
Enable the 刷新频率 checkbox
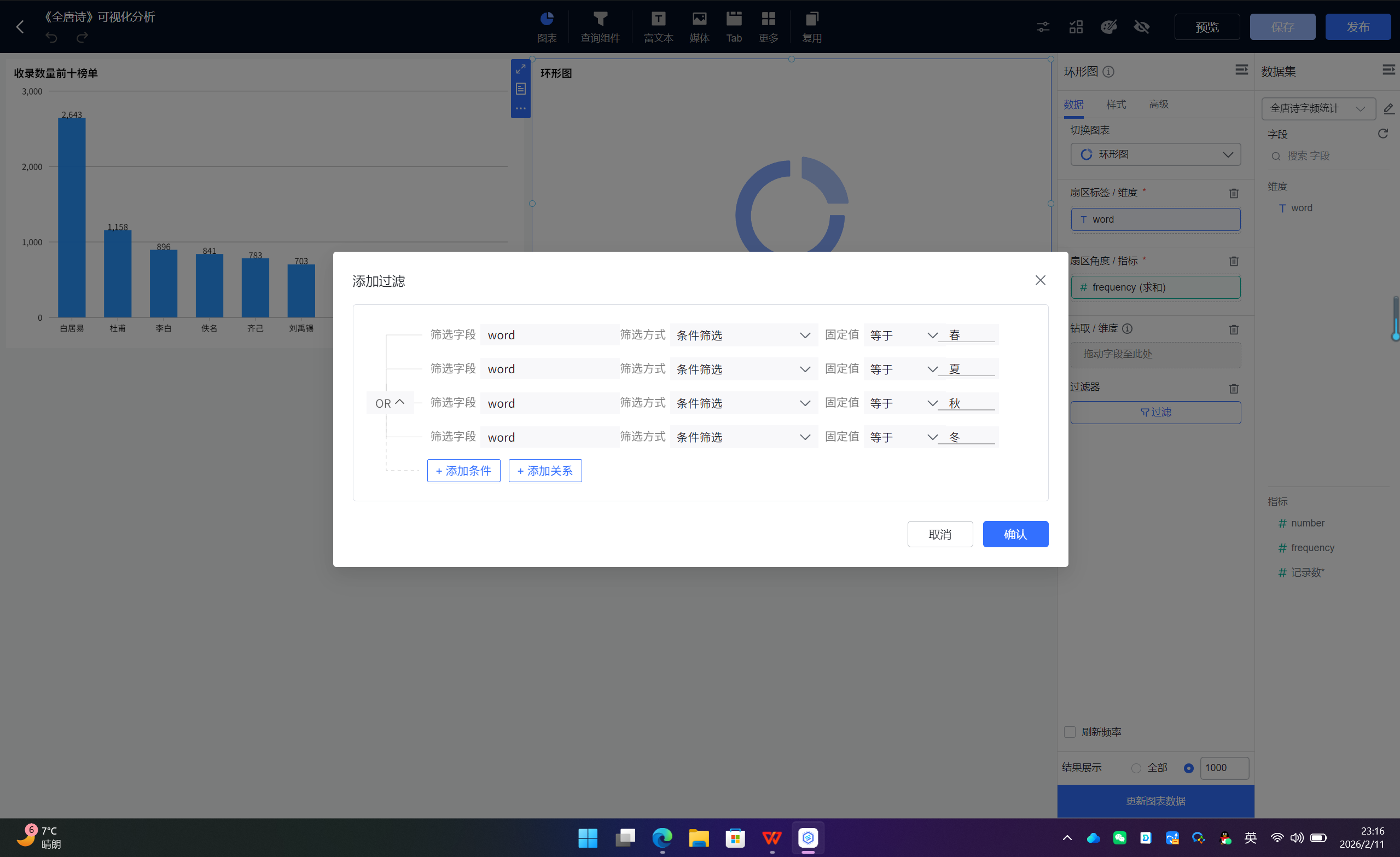pyautogui.click(x=1070, y=732)
